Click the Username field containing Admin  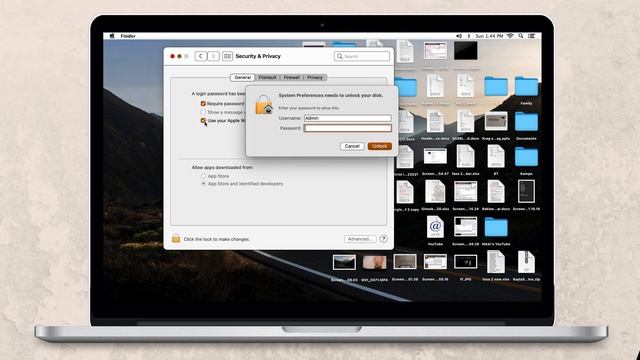pyautogui.click(x=348, y=118)
